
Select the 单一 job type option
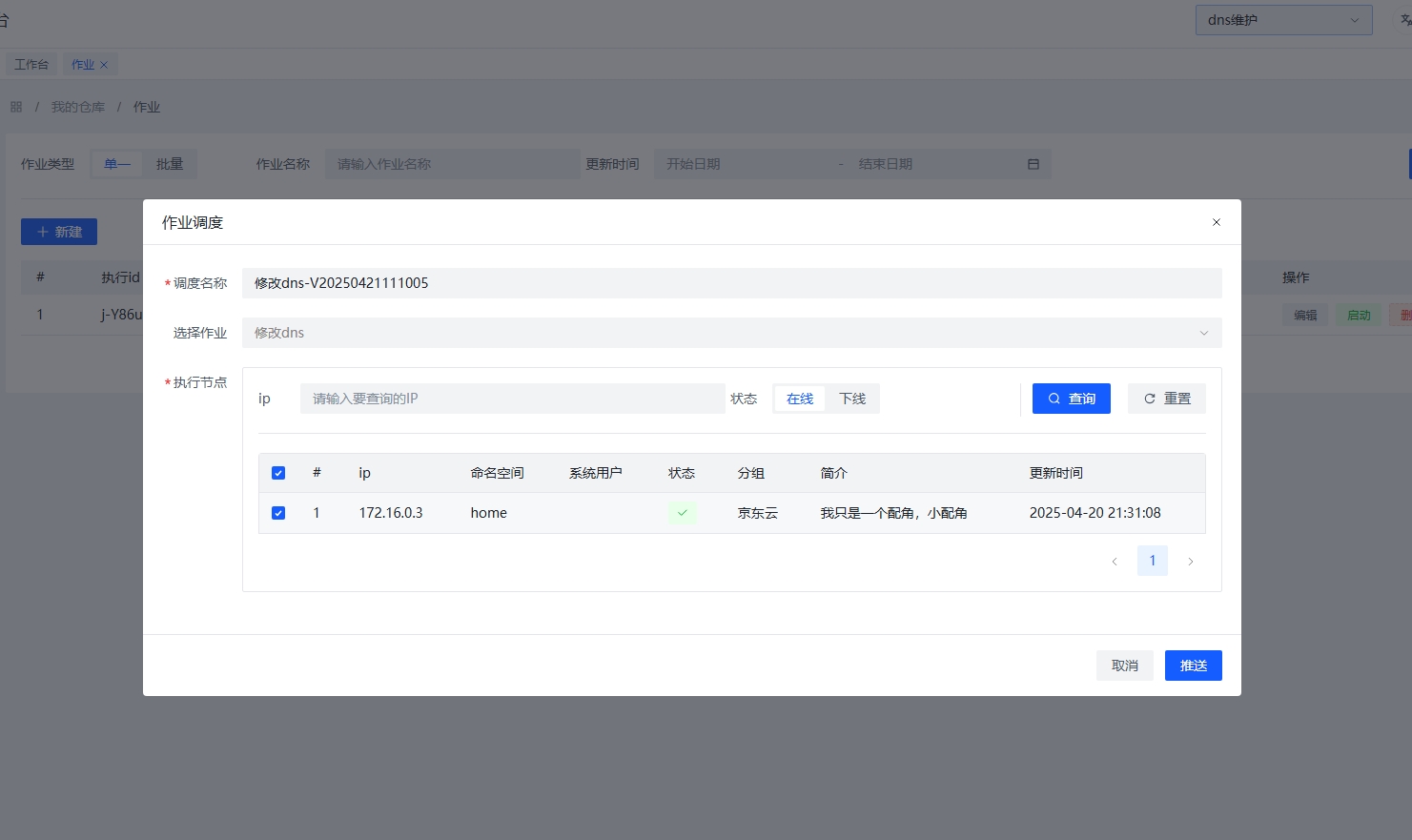click(117, 164)
